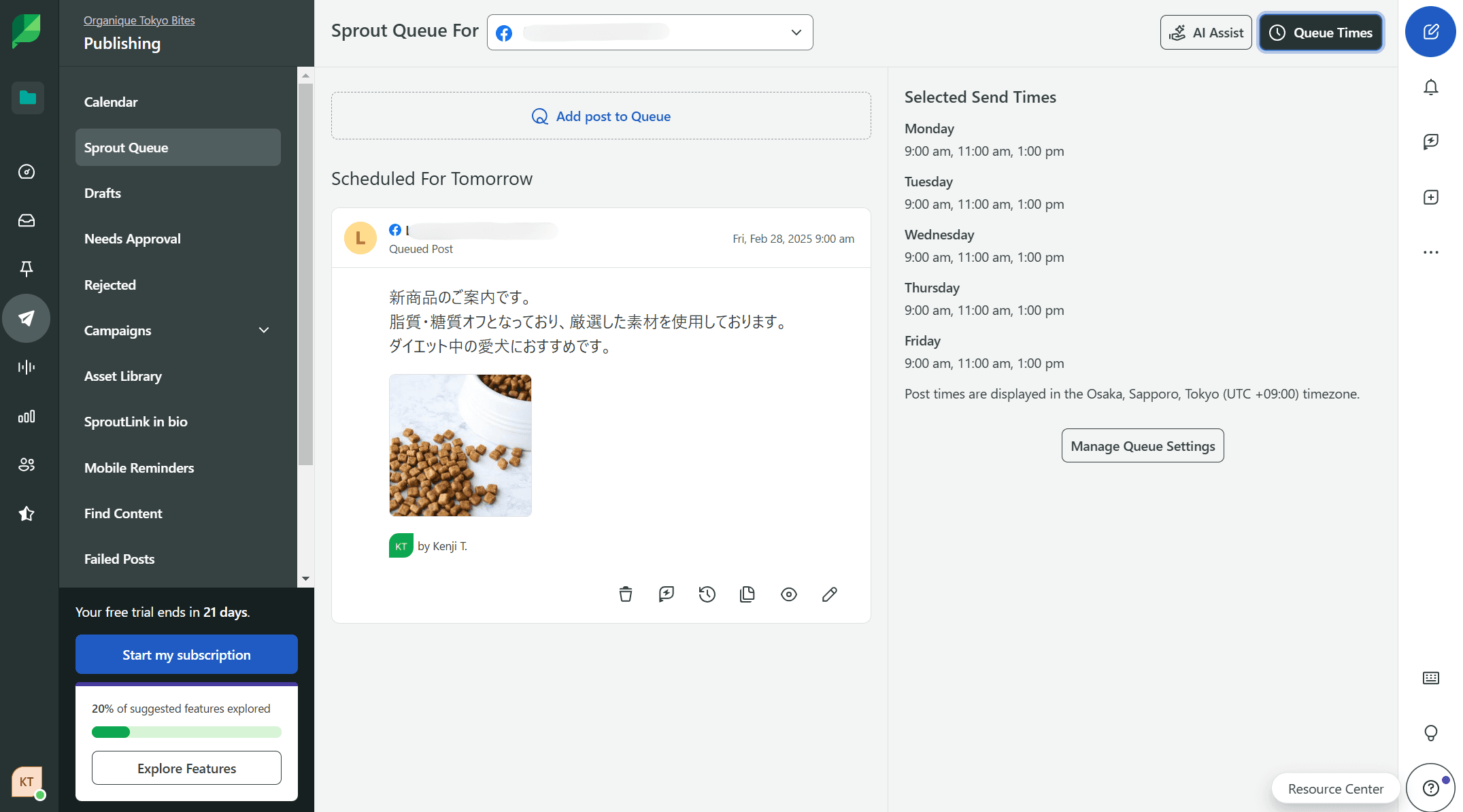Click the features explored progress bar
Image resolution: width=1463 pixels, height=812 pixels.
click(x=186, y=732)
